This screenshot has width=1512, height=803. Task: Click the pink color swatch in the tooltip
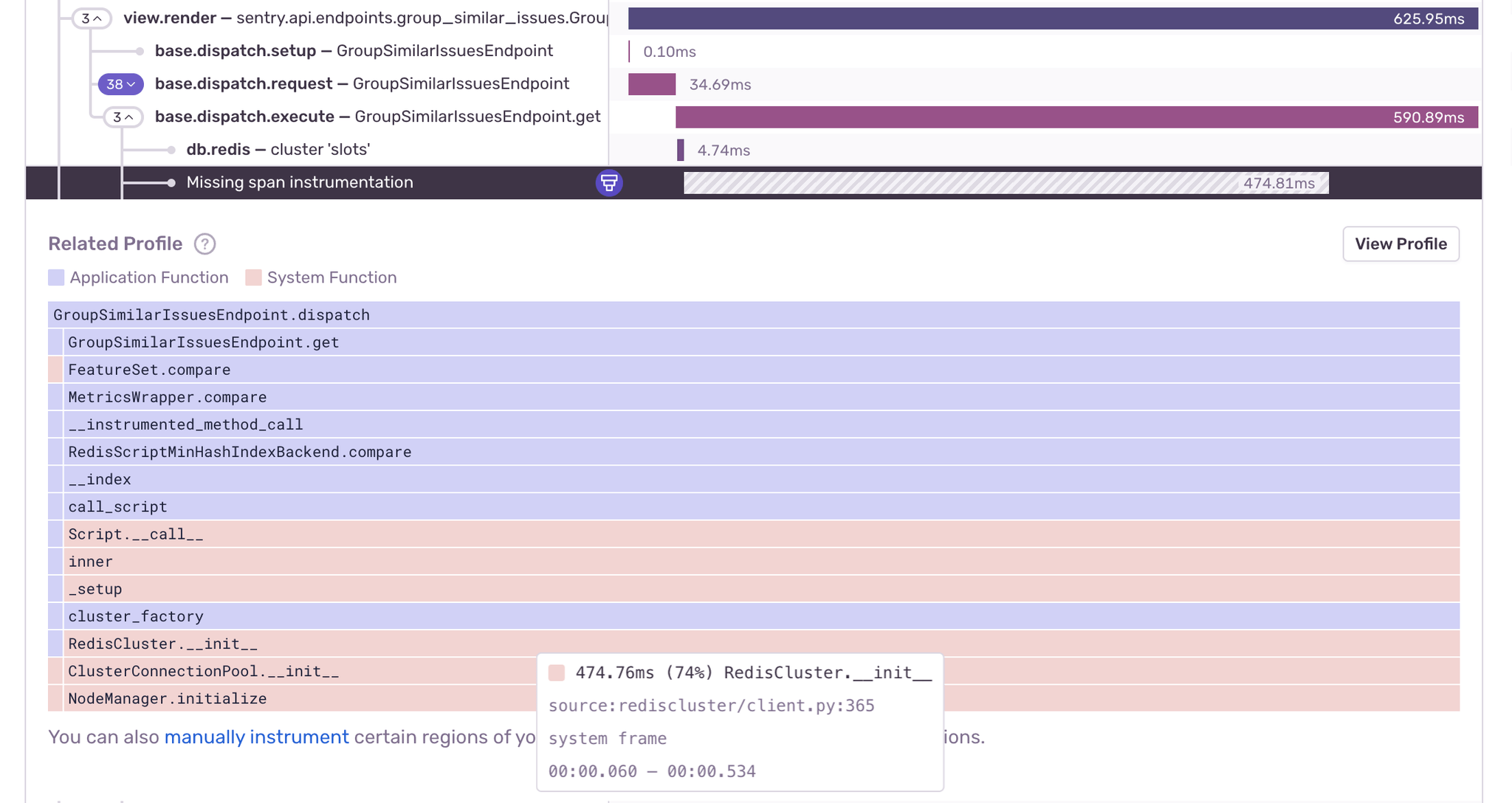[556, 672]
